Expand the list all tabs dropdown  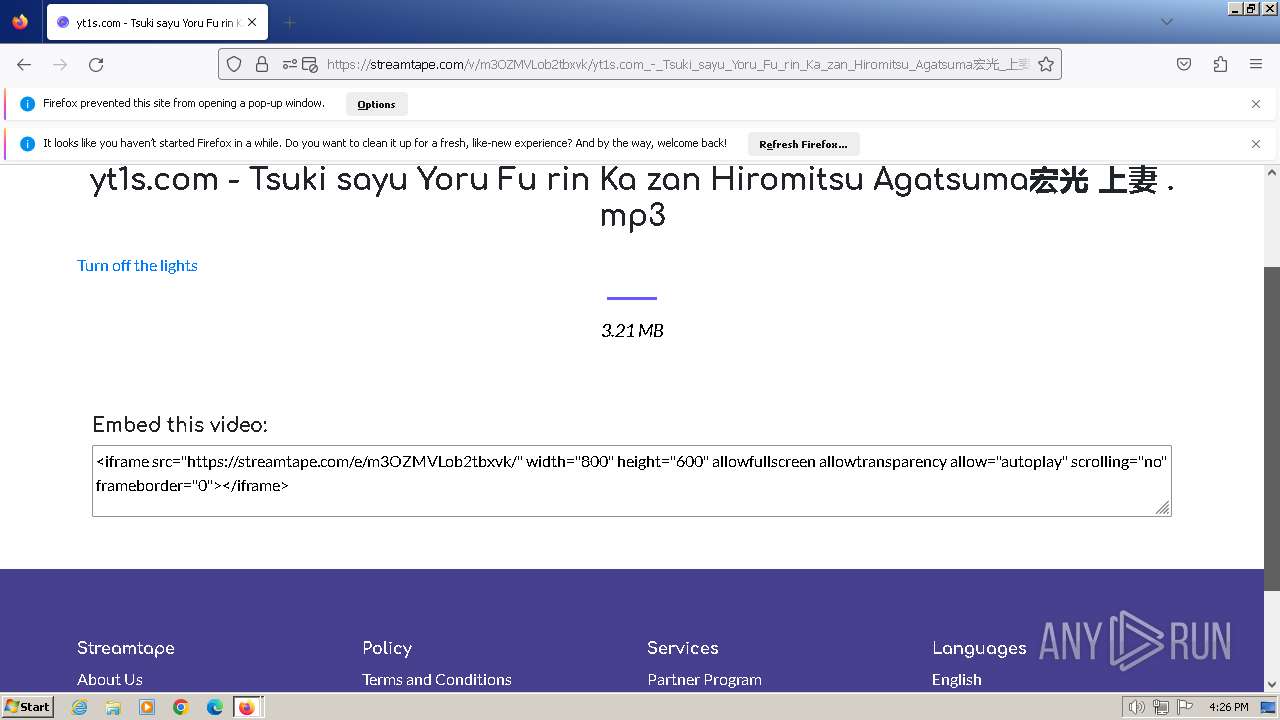point(1166,22)
